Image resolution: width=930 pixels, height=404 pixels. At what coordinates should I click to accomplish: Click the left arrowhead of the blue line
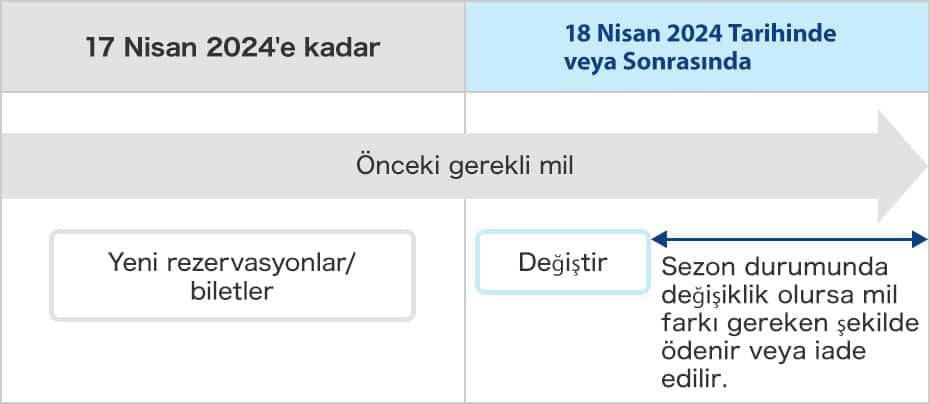[657, 238]
